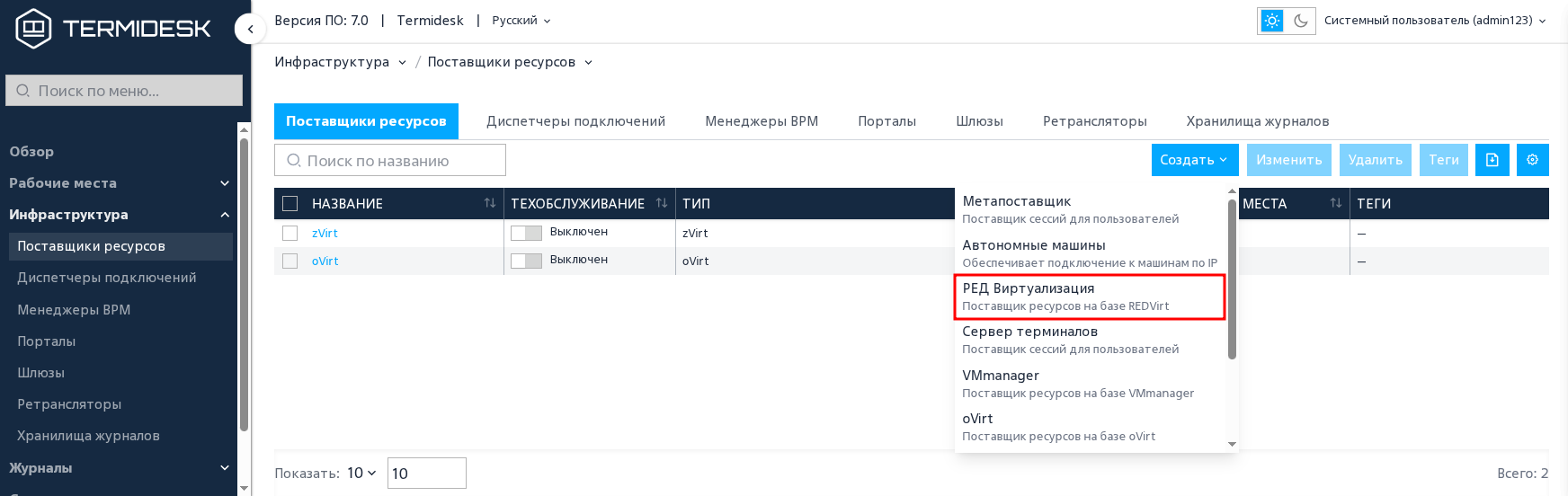This screenshot has width=1568, height=496.
Task: Click the Termidesk logo icon
Action: (34, 28)
